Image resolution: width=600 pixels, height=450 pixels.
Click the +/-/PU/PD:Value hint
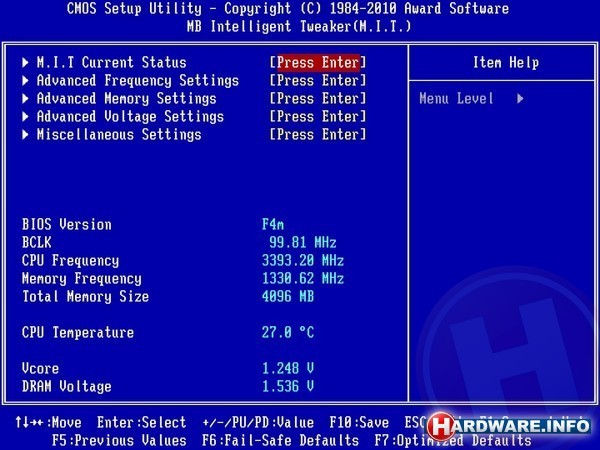[x=258, y=422]
